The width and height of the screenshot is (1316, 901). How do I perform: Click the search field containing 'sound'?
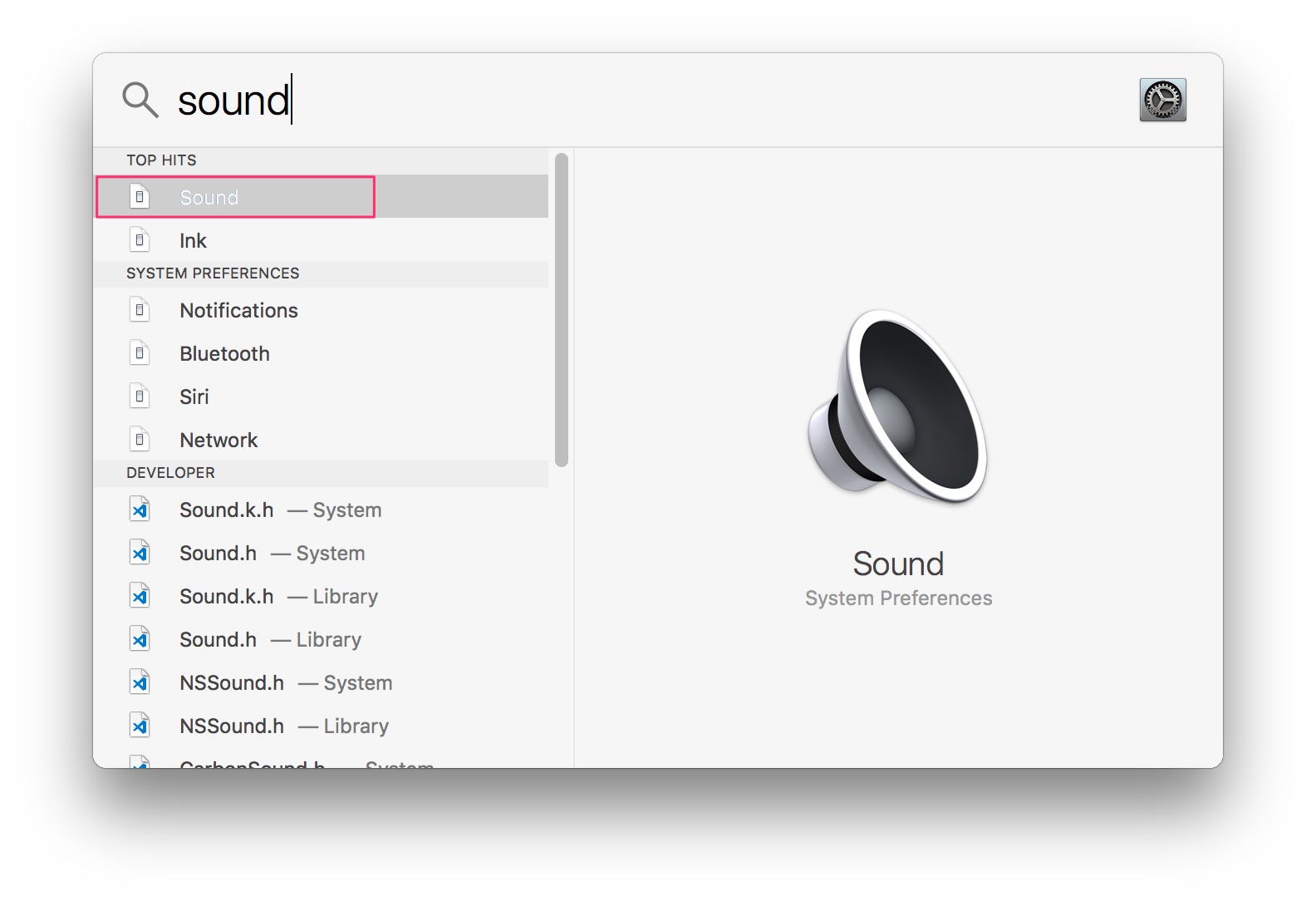(648, 100)
